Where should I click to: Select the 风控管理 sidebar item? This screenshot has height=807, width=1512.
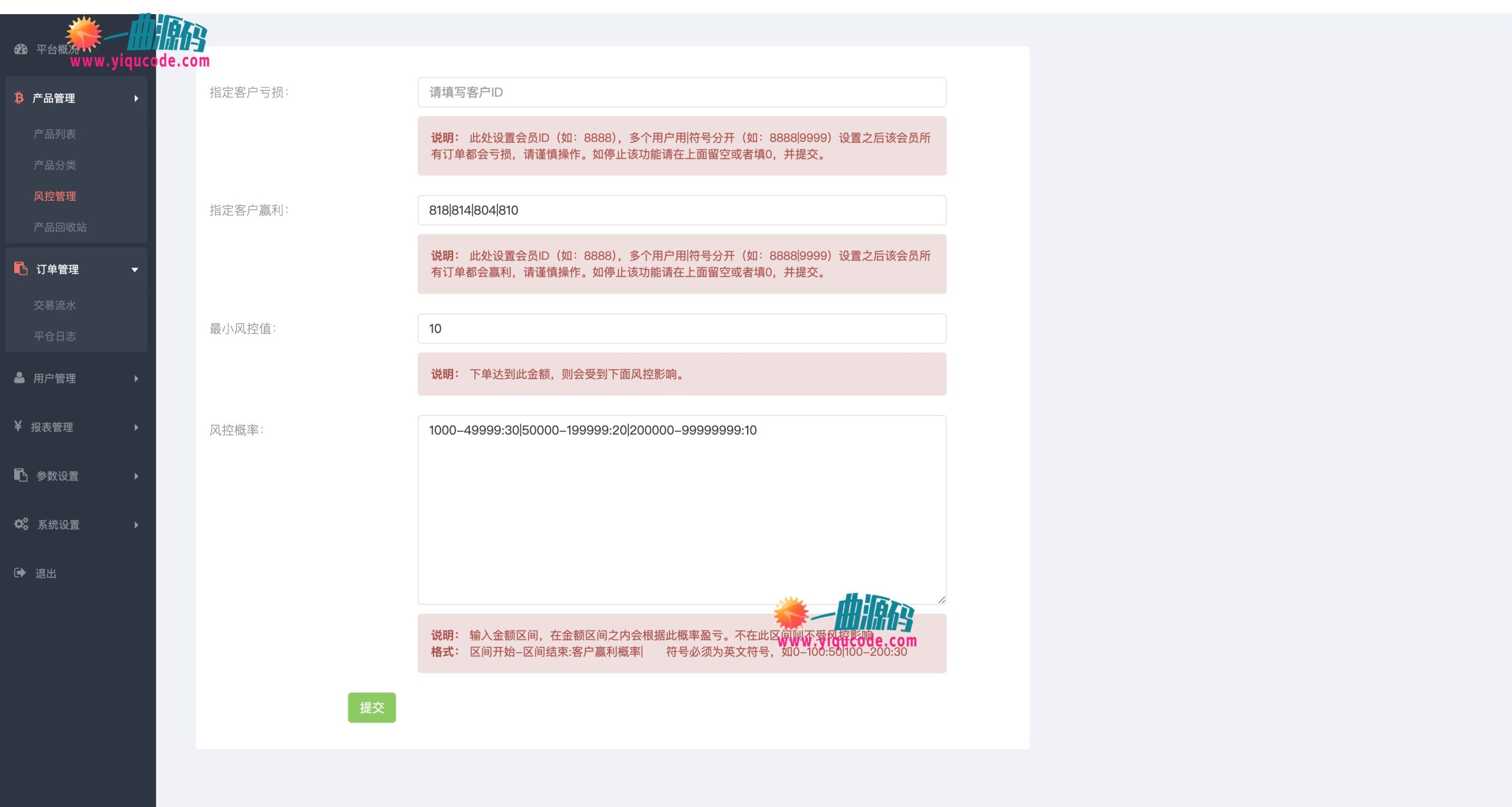[55, 196]
